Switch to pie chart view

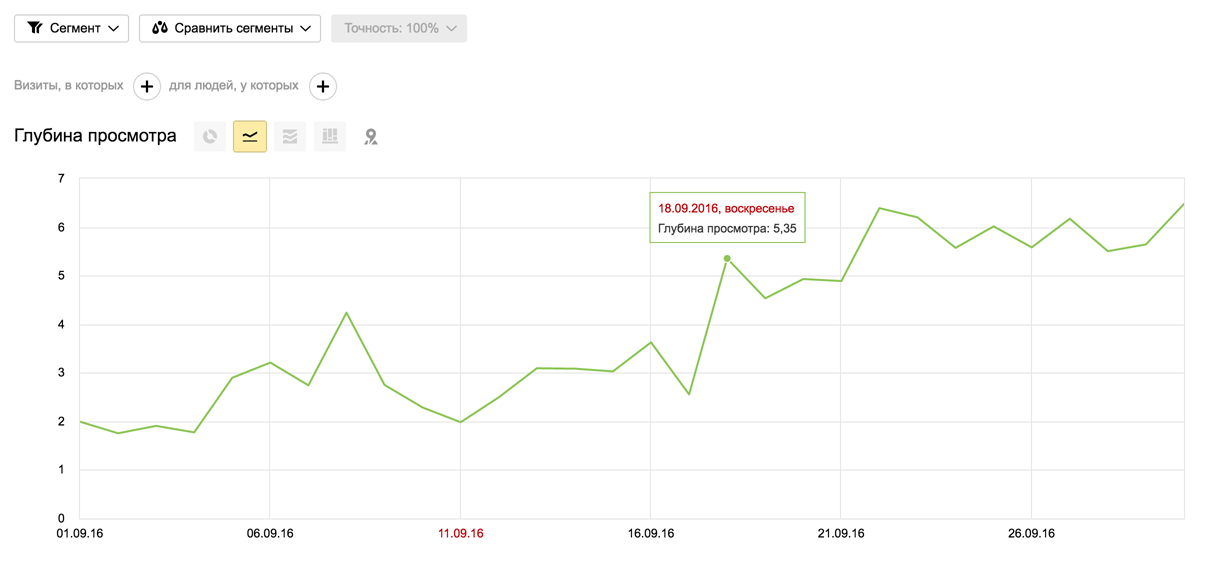210,137
